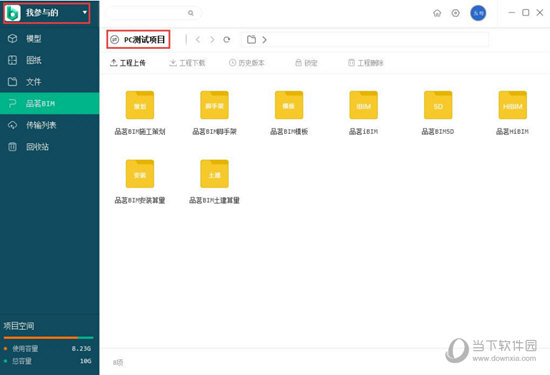Click the 8项 item count in status bar

click(118, 362)
